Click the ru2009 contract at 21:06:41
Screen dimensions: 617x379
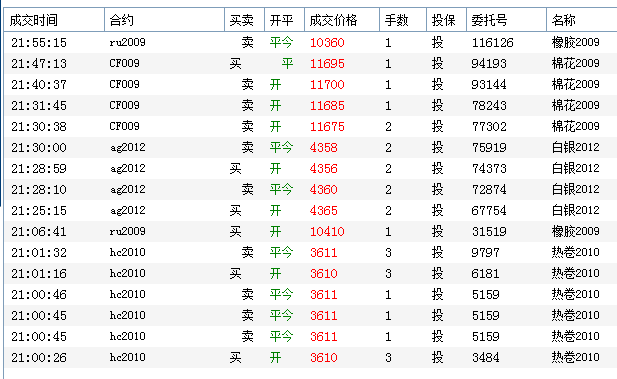tap(127, 231)
